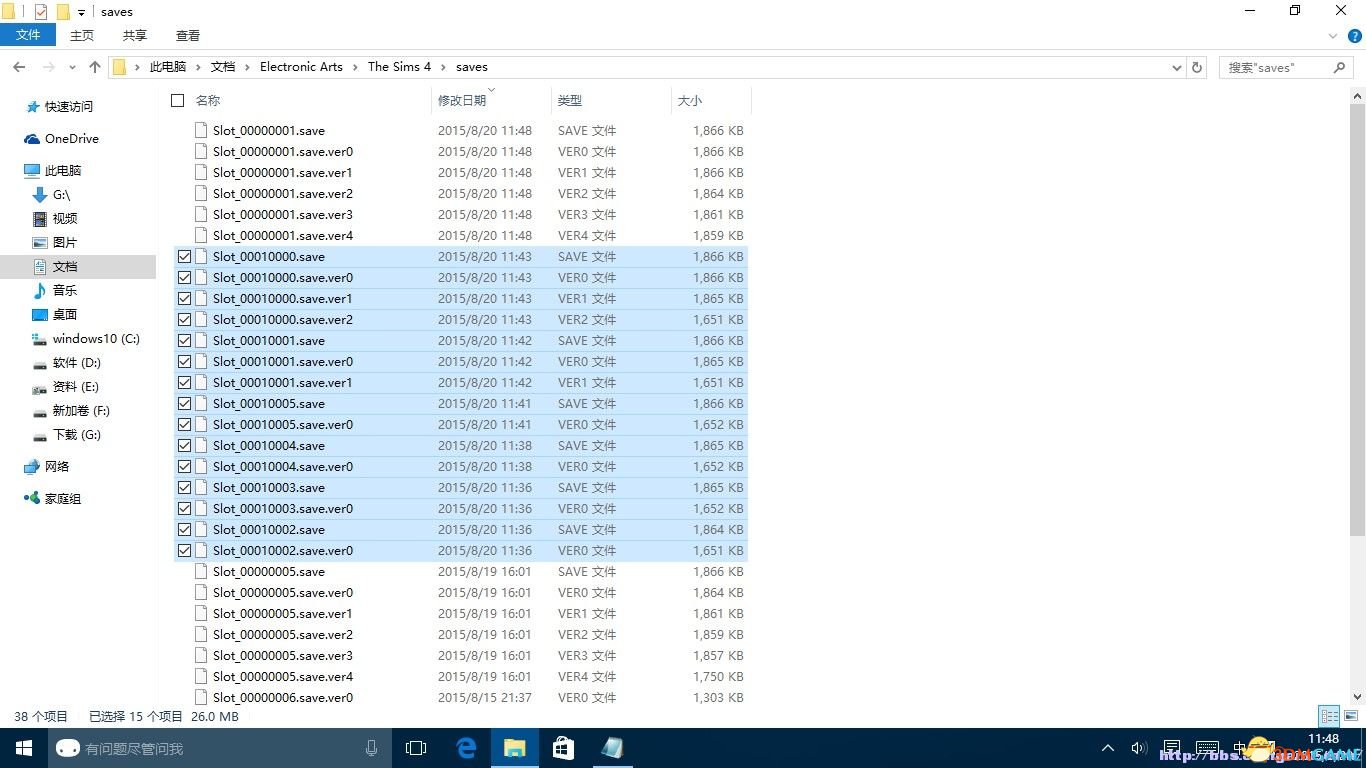Click the search magnifier icon
Image resolution: width=1366 pixels, height=768 pixels.
pyautogui.click(x=1340, y=67)
